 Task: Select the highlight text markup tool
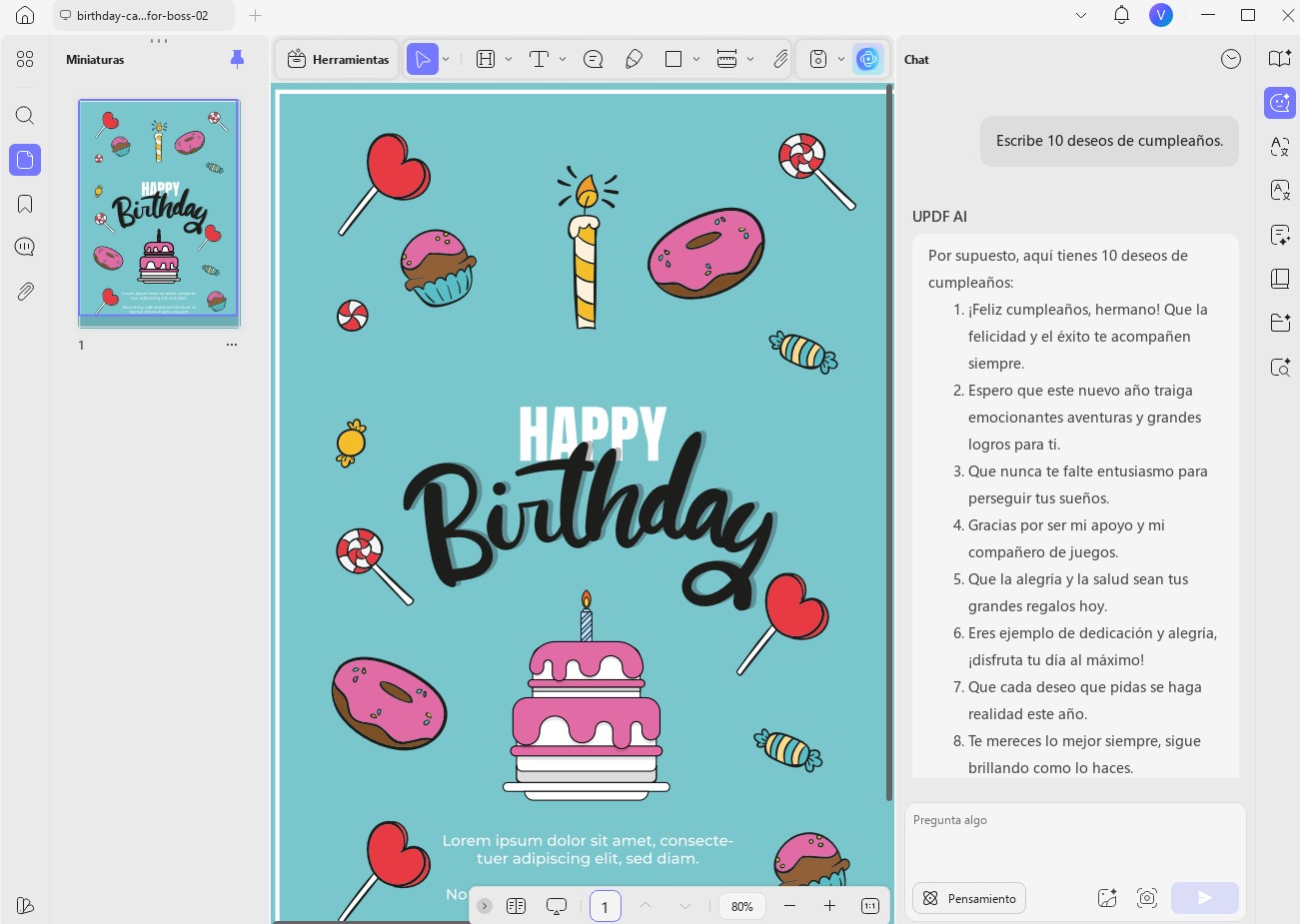point(486,60)
